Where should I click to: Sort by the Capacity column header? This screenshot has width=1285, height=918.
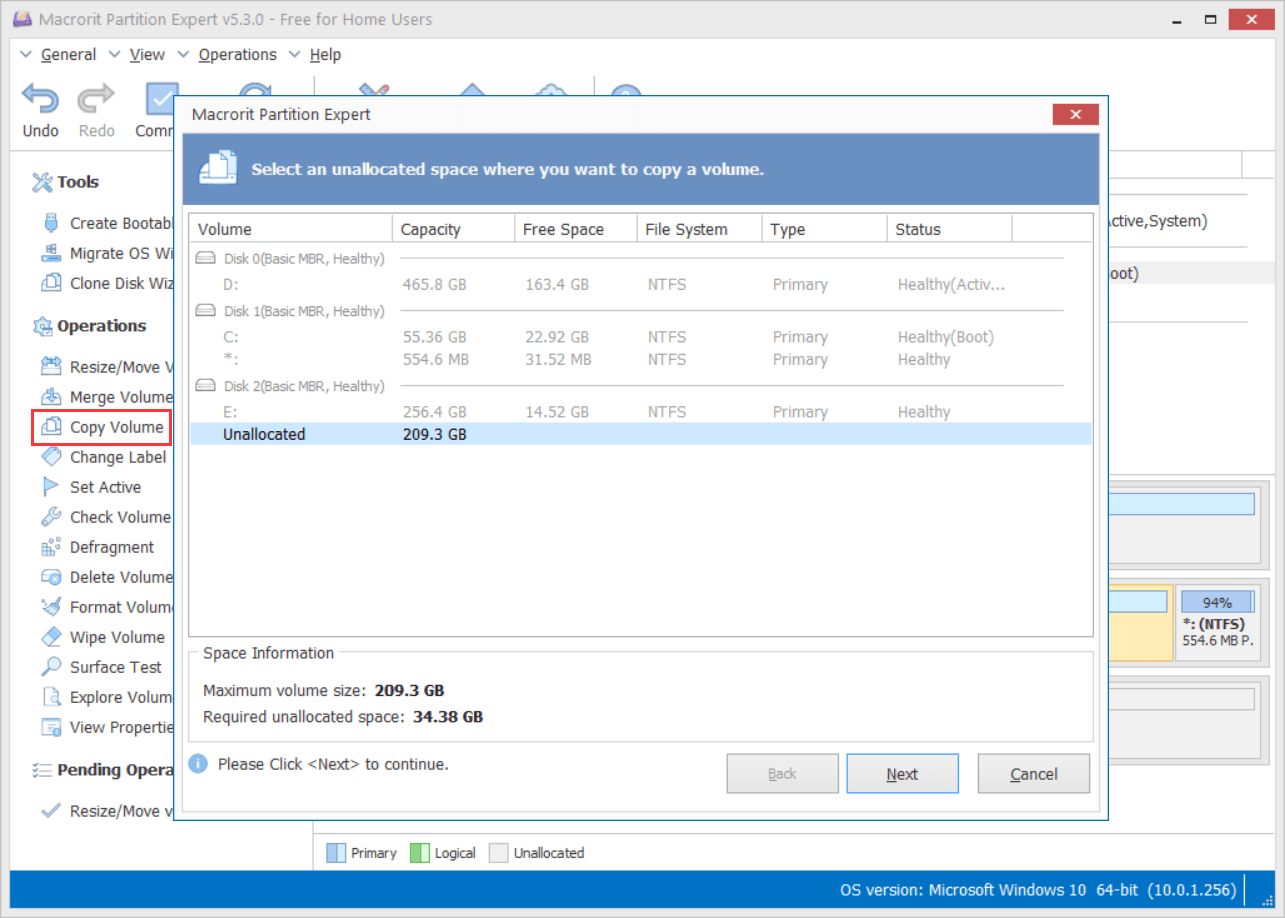click(453, 229)
